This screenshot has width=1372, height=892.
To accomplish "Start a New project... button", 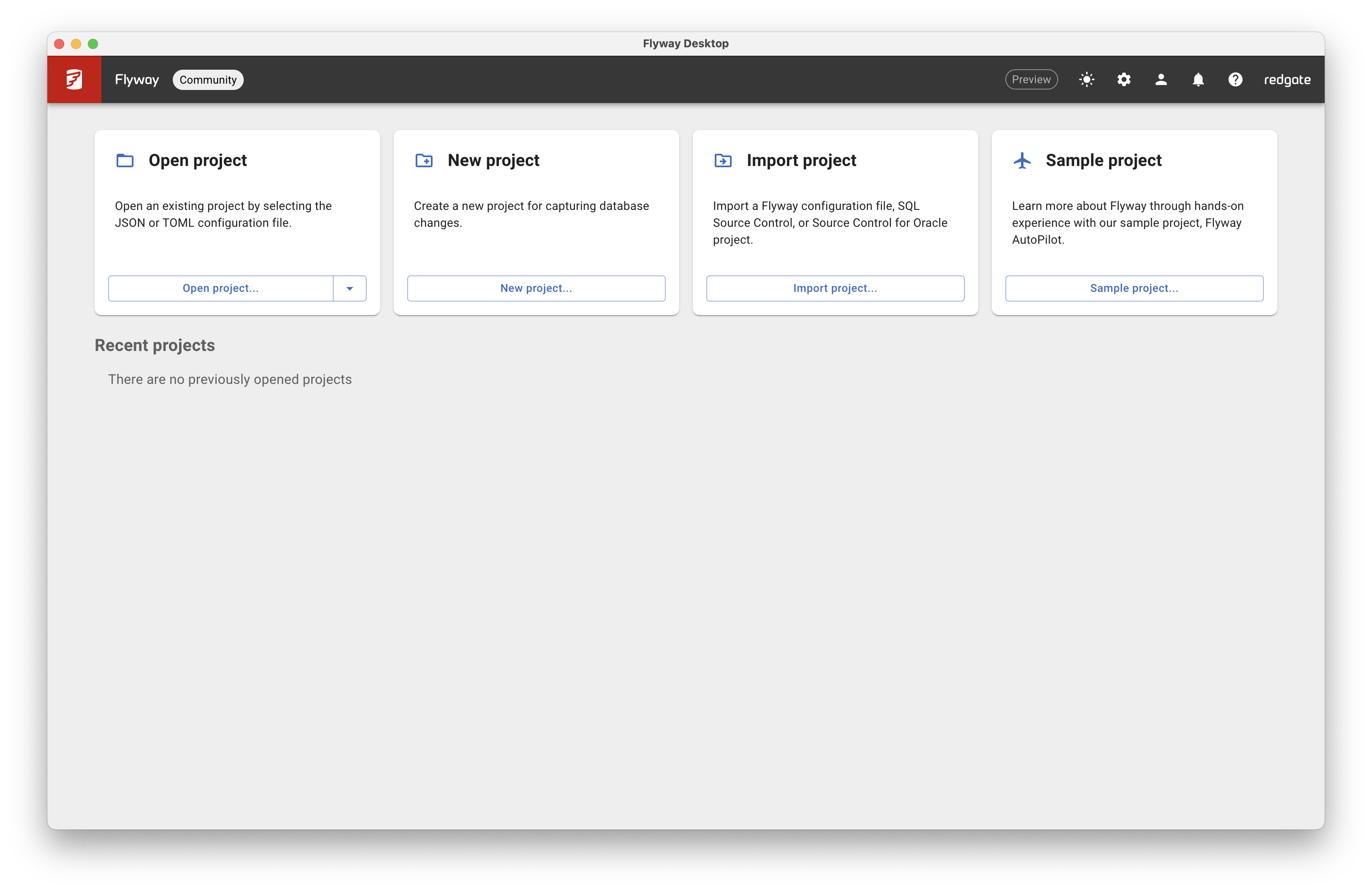I will pyautogui.click(x=536, y=288).
